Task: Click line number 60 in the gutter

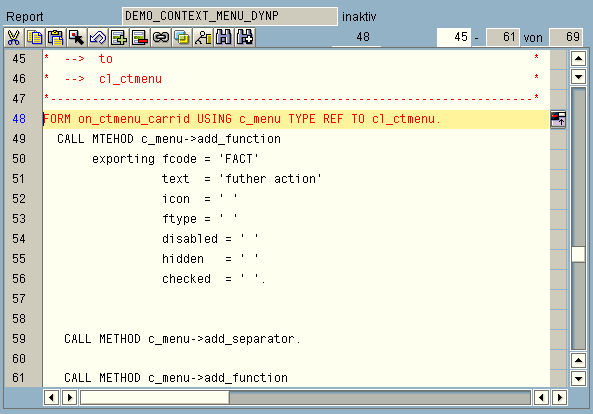Action: coord(19,359)
